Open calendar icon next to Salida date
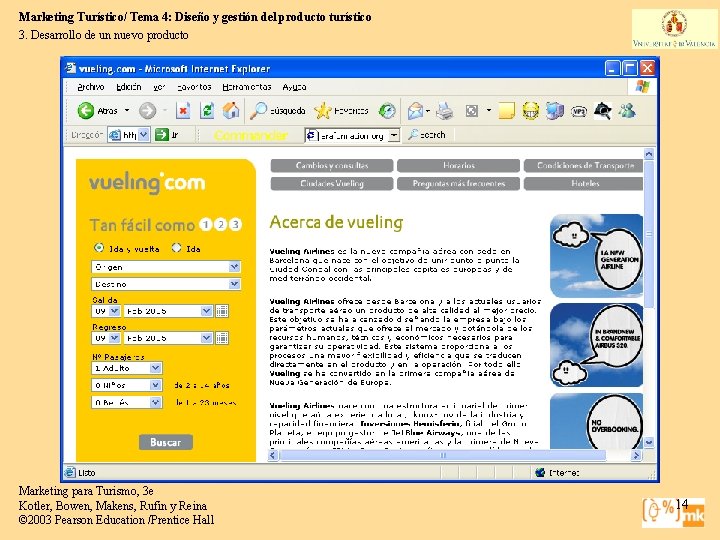The width and height of the screenshot is (720, 540). click(x=222, y=311)
